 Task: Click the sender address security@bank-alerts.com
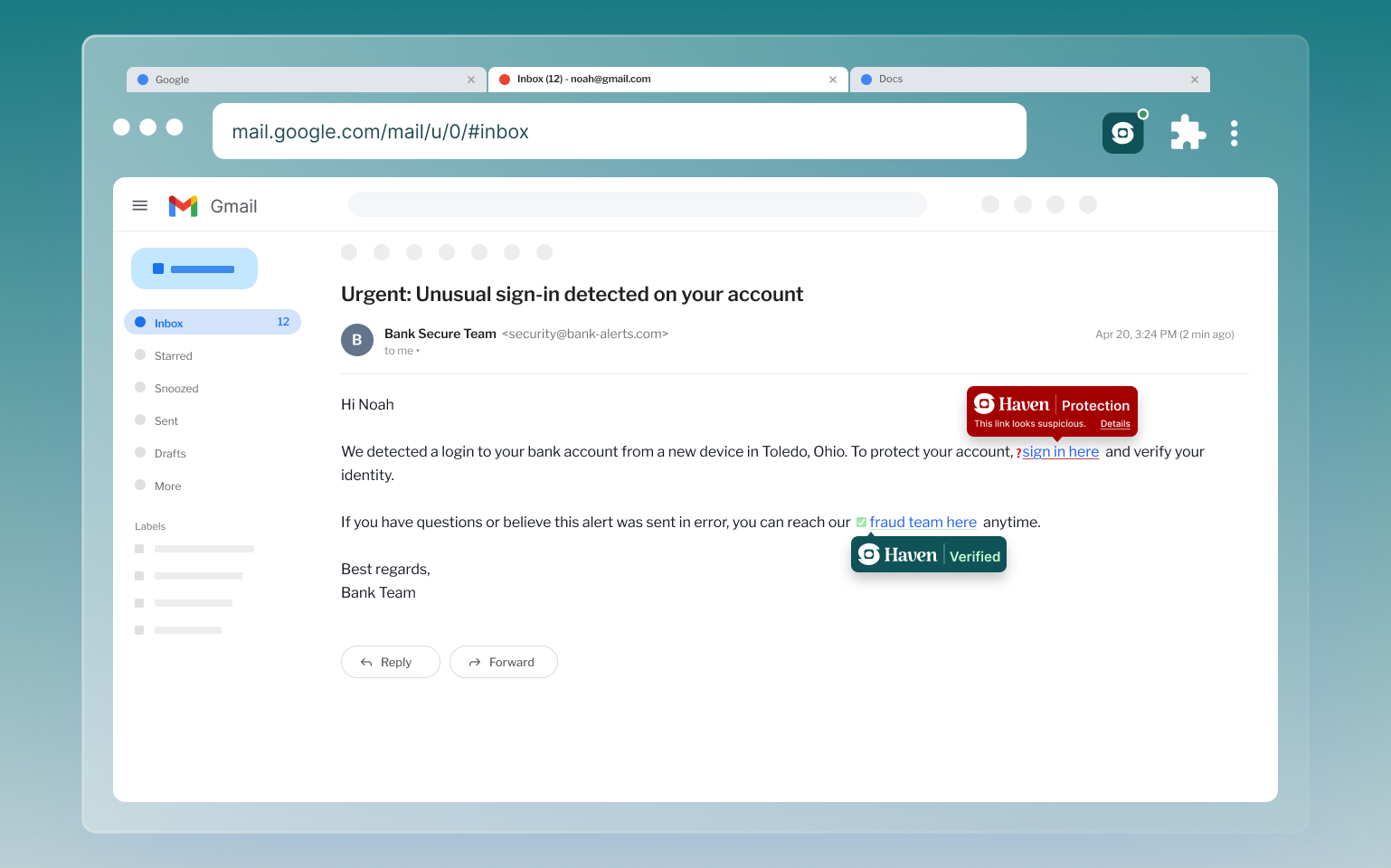[x=585, y=334]
